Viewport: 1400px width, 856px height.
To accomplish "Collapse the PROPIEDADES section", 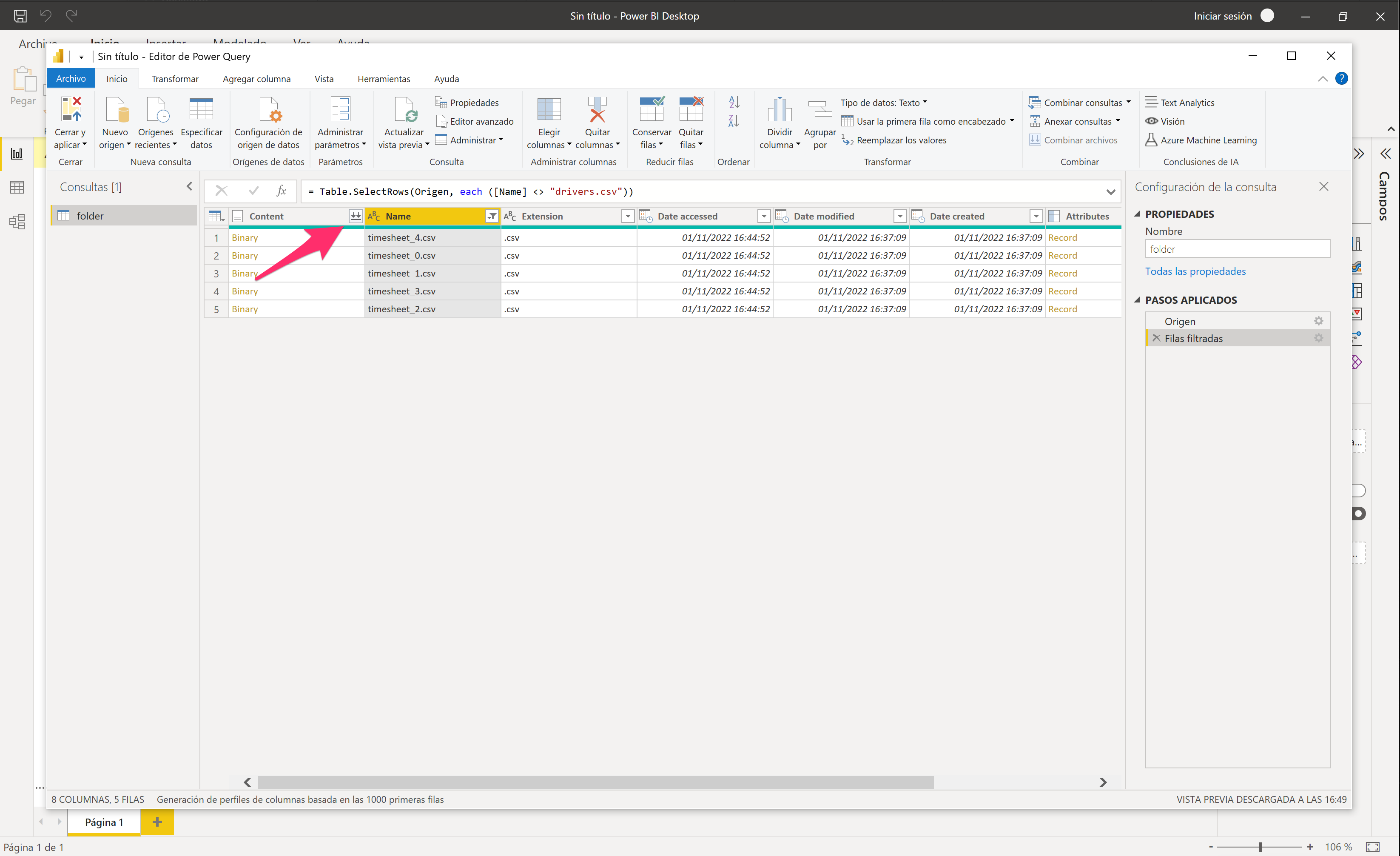I will click(1137, 214).
